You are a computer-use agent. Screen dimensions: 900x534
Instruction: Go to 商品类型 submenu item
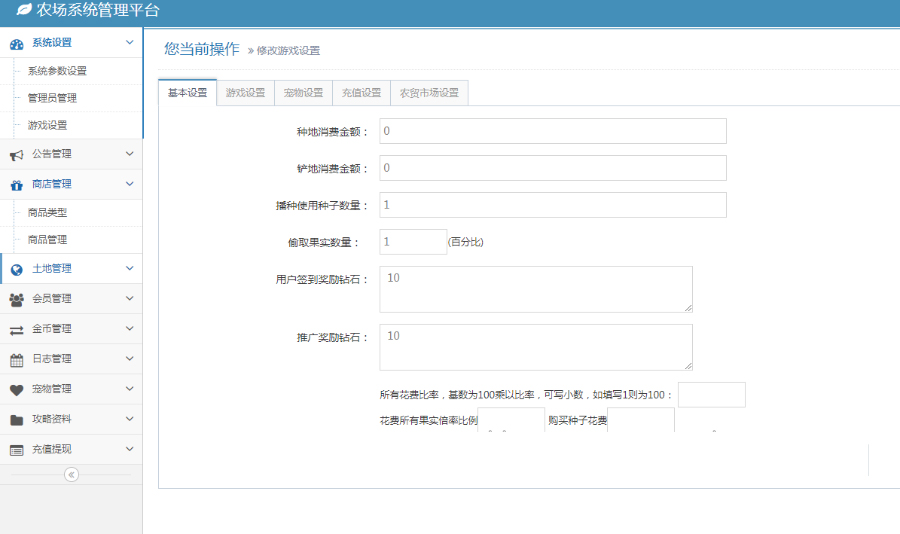tap(47, 213)
